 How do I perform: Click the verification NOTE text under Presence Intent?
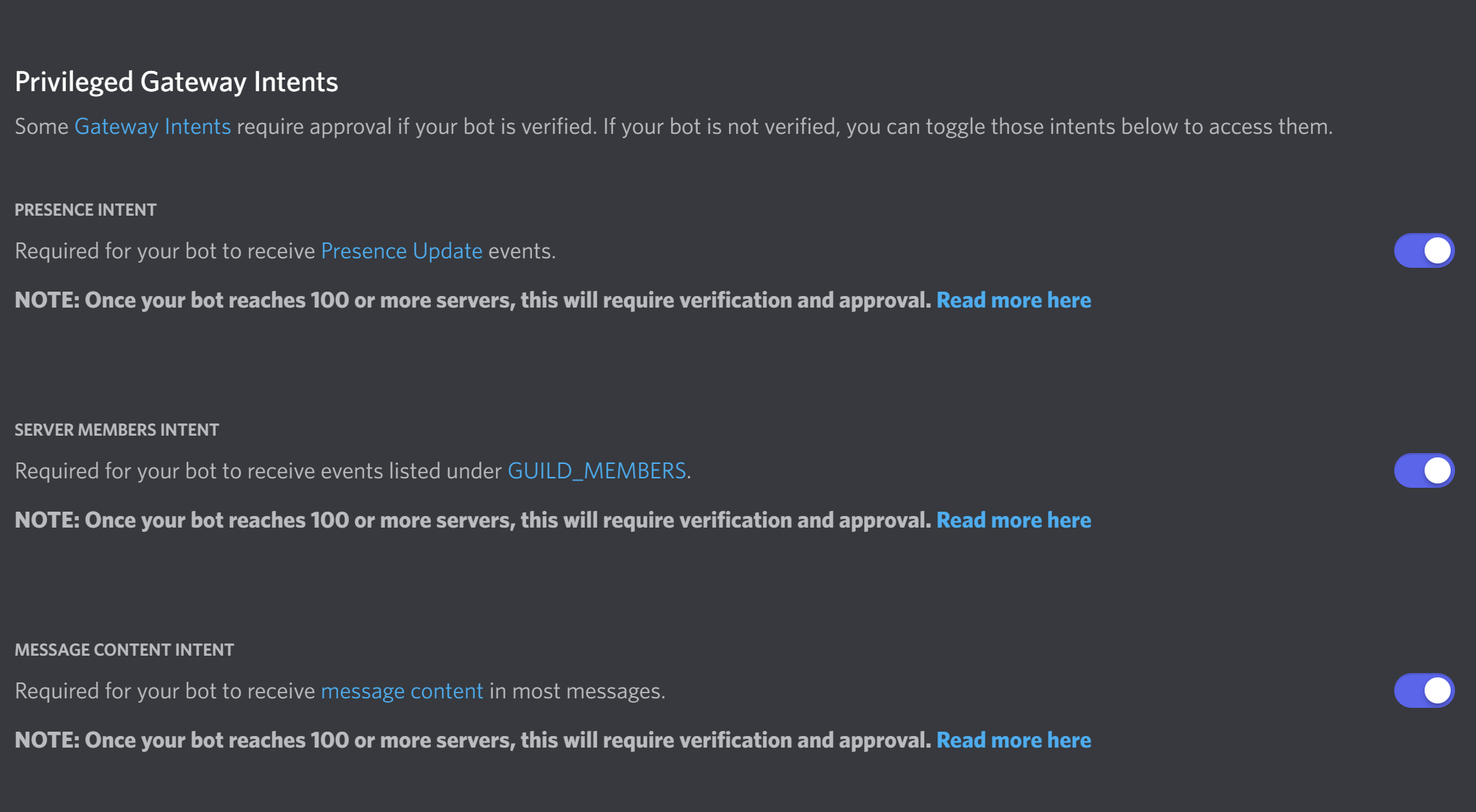(x=473, y=300)
